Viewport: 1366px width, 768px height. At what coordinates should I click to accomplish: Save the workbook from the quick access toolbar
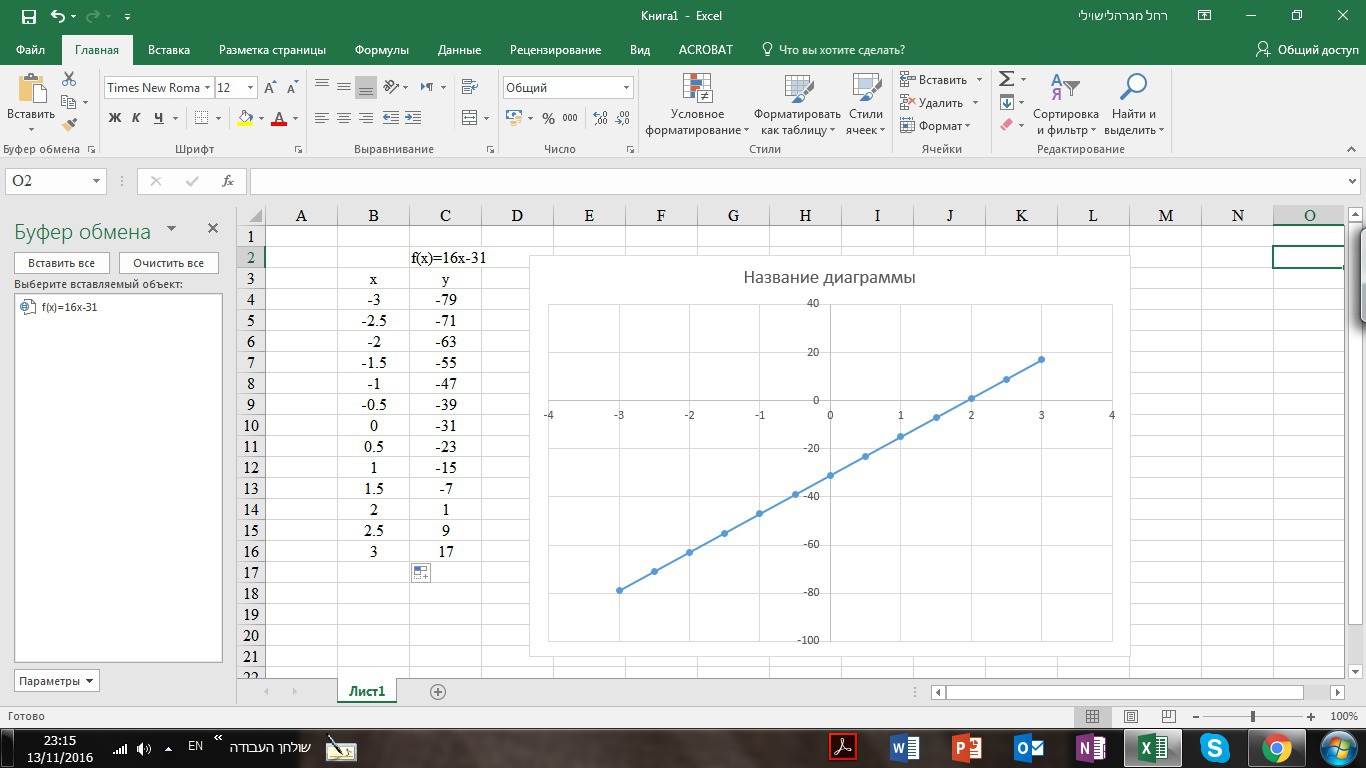(28, 16)
